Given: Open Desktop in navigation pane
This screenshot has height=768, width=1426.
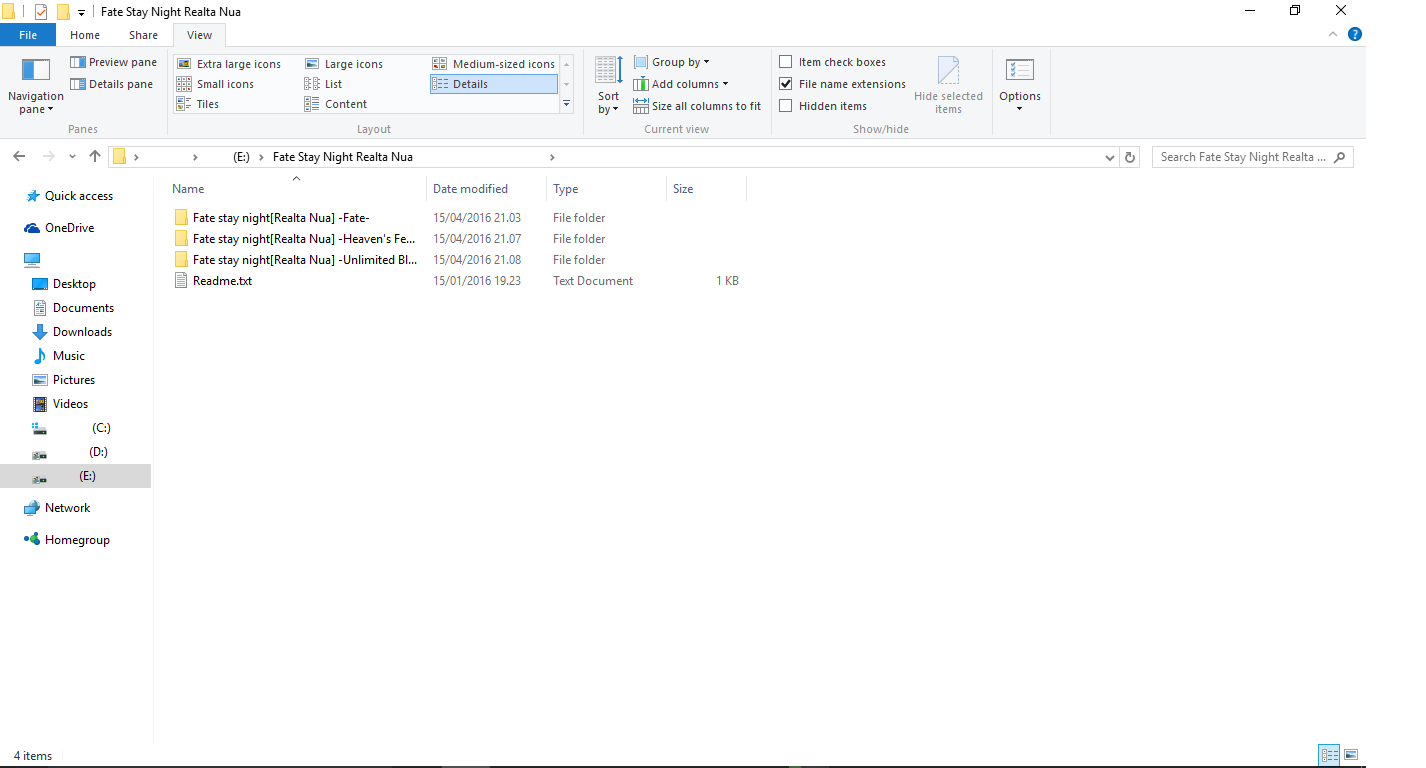Looking at the screenshot, I should [64, 284].
